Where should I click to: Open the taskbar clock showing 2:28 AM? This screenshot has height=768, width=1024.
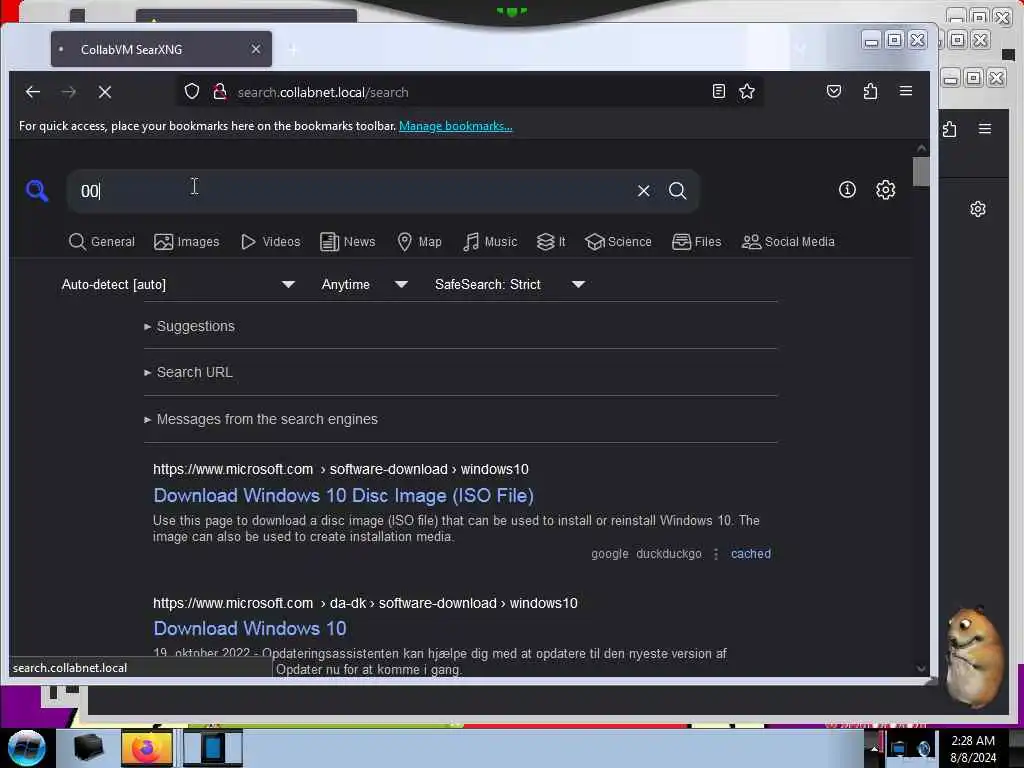(x=973, y=749)
